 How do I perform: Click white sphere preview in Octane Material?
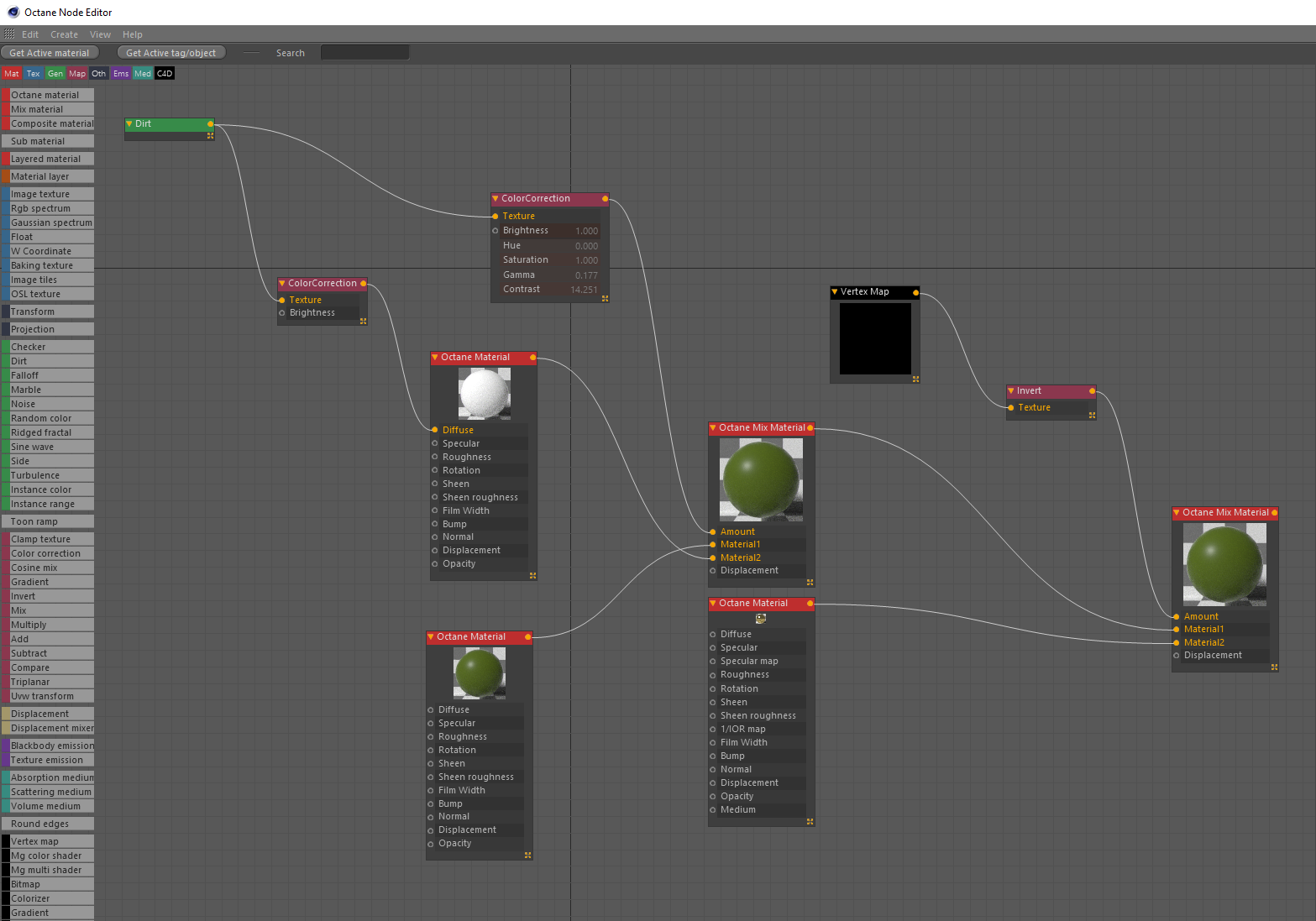click(485, 395)
